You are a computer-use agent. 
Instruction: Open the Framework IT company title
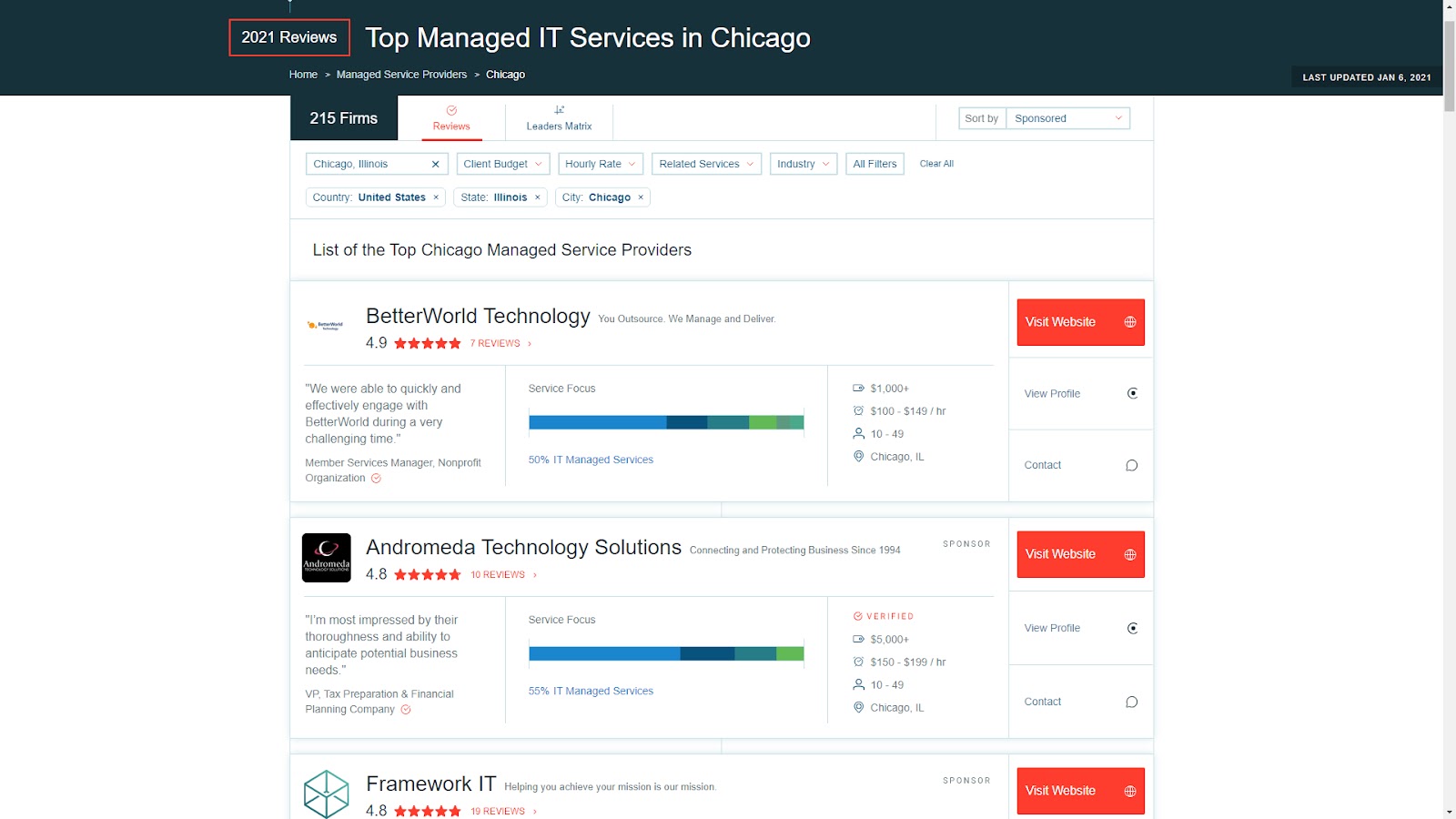[x=430, y=784]
